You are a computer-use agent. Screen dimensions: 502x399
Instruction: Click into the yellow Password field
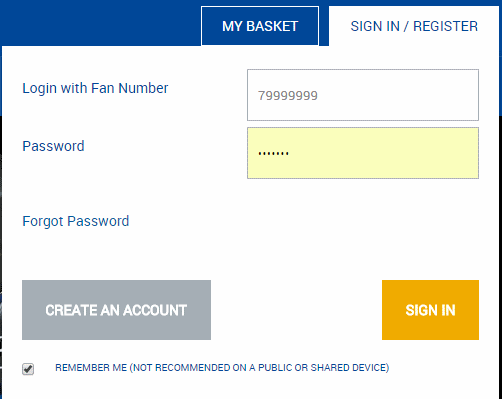[x=363, y=153]
